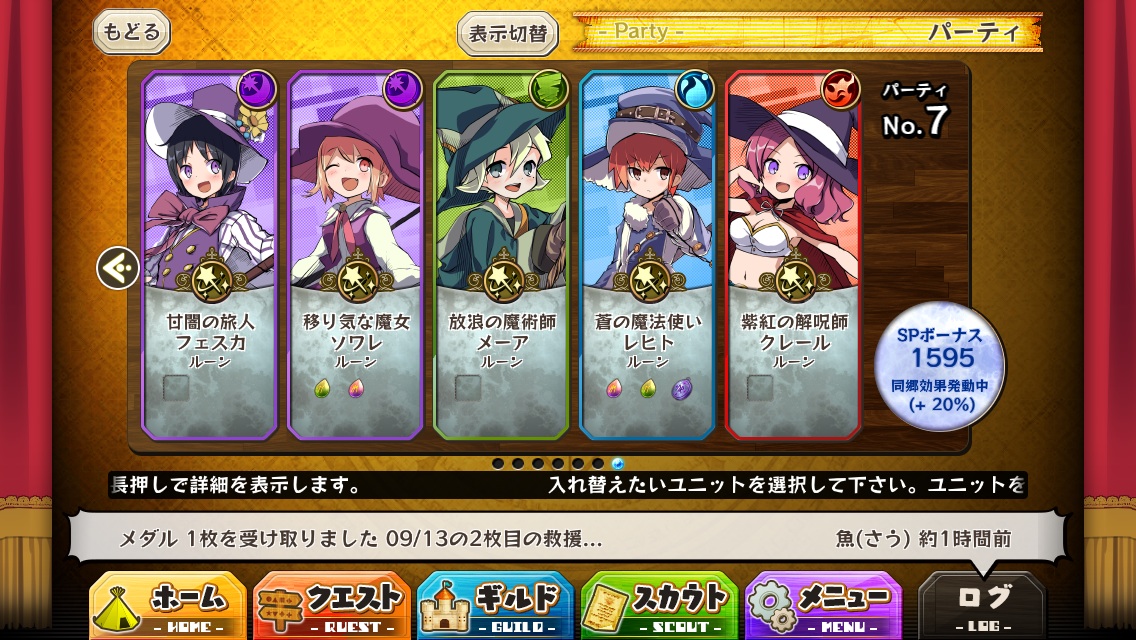The width and height of the screenshot is (1136, 640).
Task: Select empty rune slot on フェスカ card
Action: 176,388
